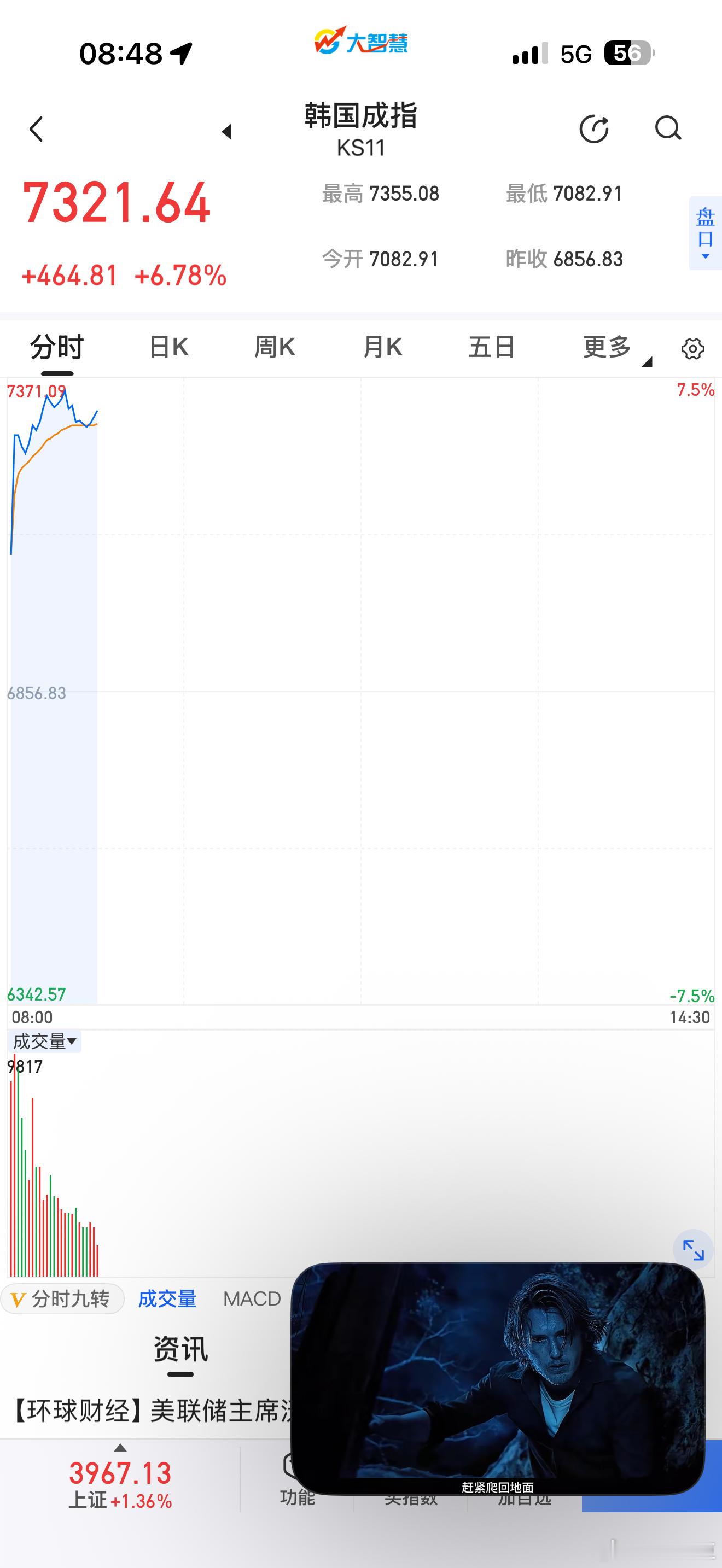This screenshot has height=1568, width=722.
Task: Go to previous index with left triangle
Action: (227, 131)
